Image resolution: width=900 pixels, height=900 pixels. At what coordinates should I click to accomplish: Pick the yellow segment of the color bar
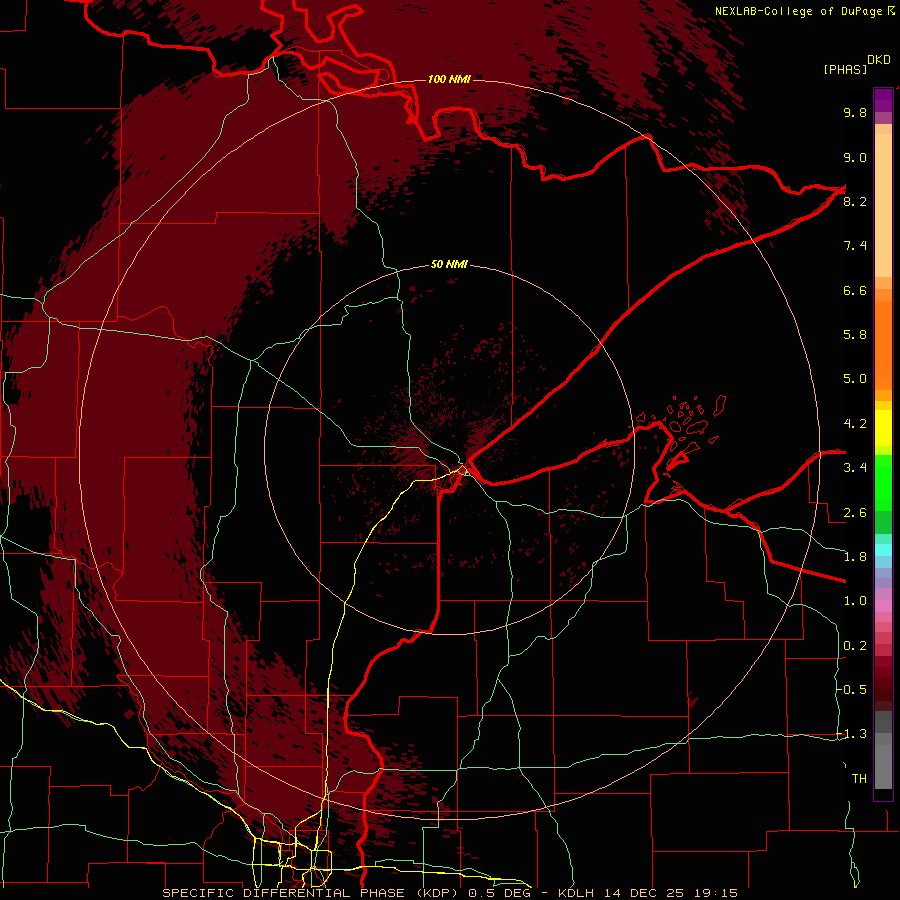point(883,428)
